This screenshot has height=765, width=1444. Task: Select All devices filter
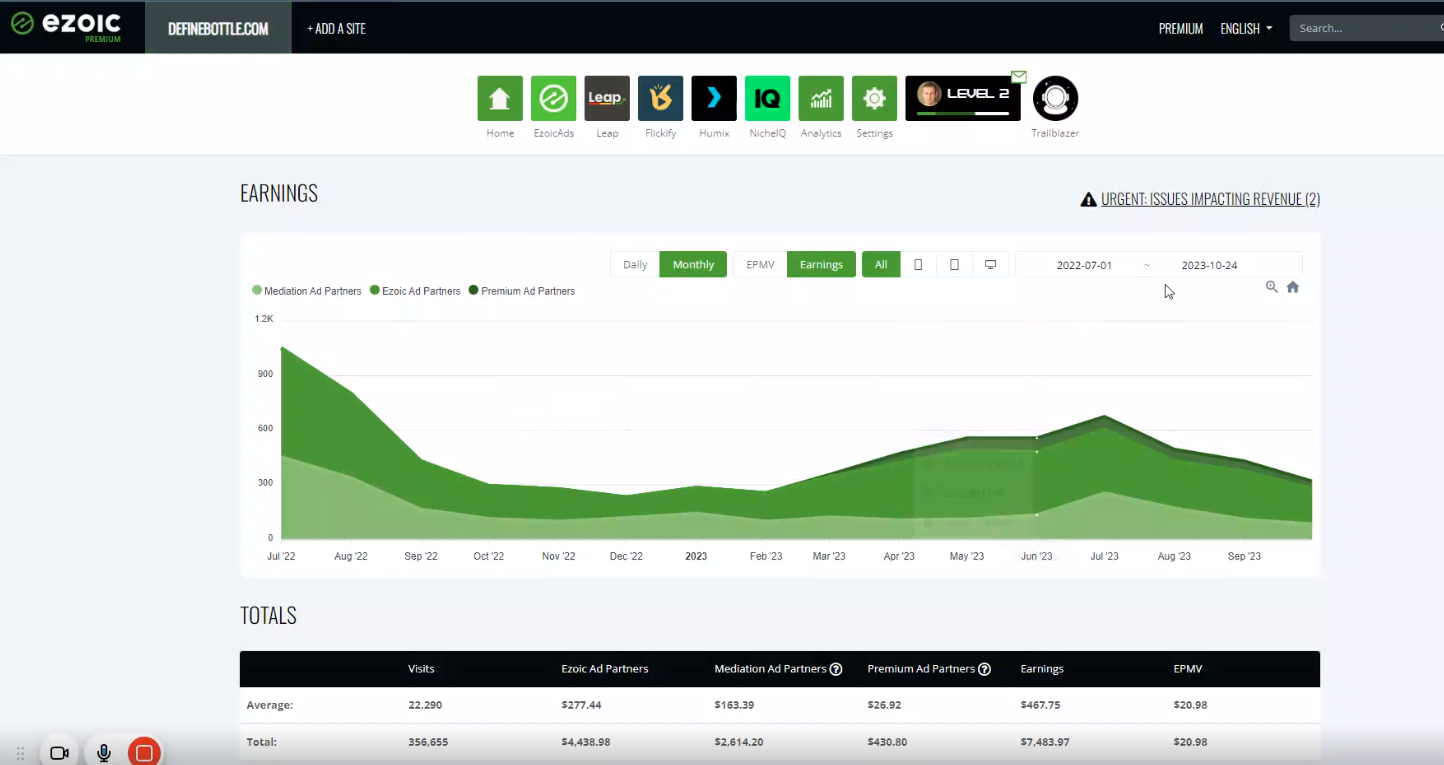881,264
